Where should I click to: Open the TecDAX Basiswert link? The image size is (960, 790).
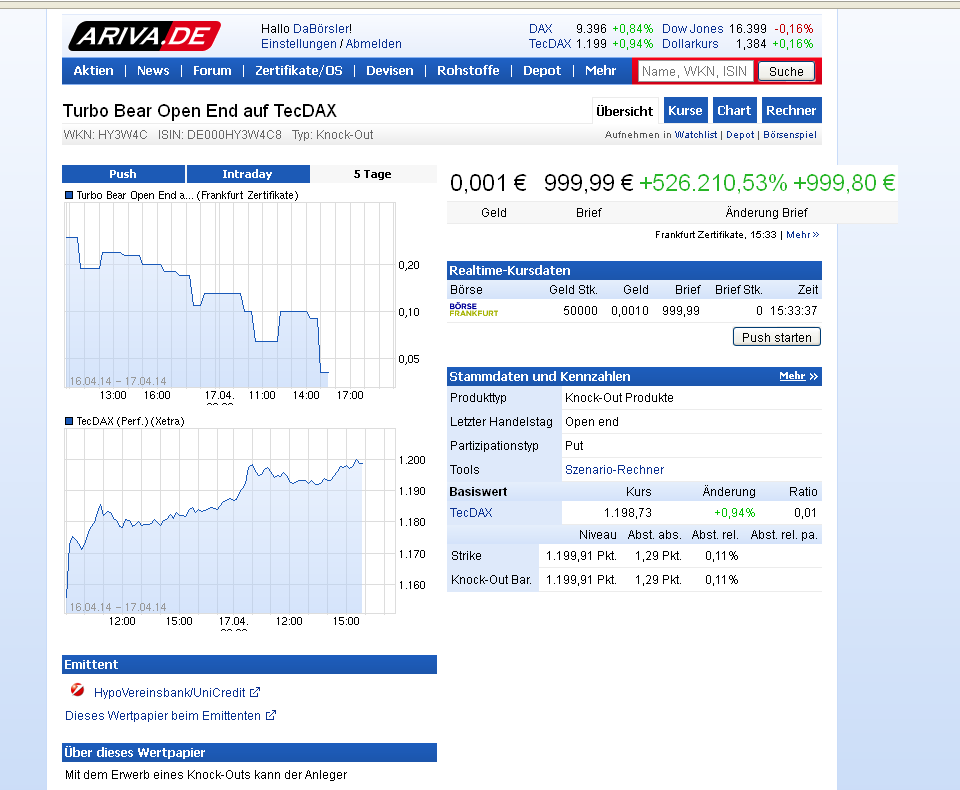point(471,513)
